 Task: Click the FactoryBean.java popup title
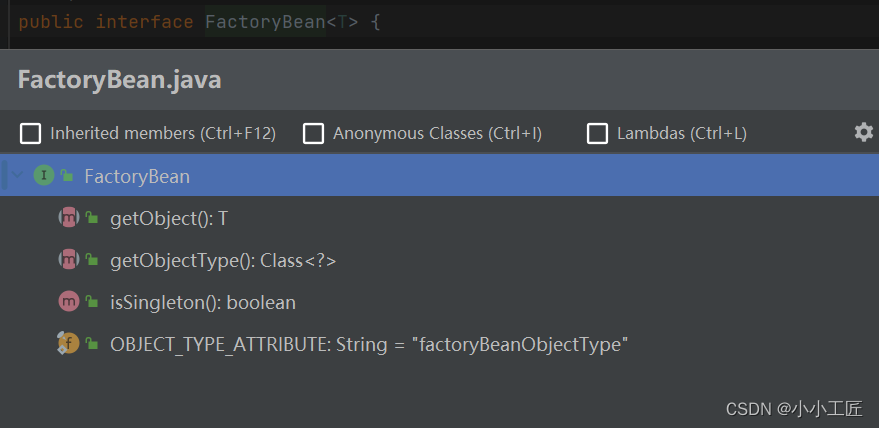pos(119,80)
